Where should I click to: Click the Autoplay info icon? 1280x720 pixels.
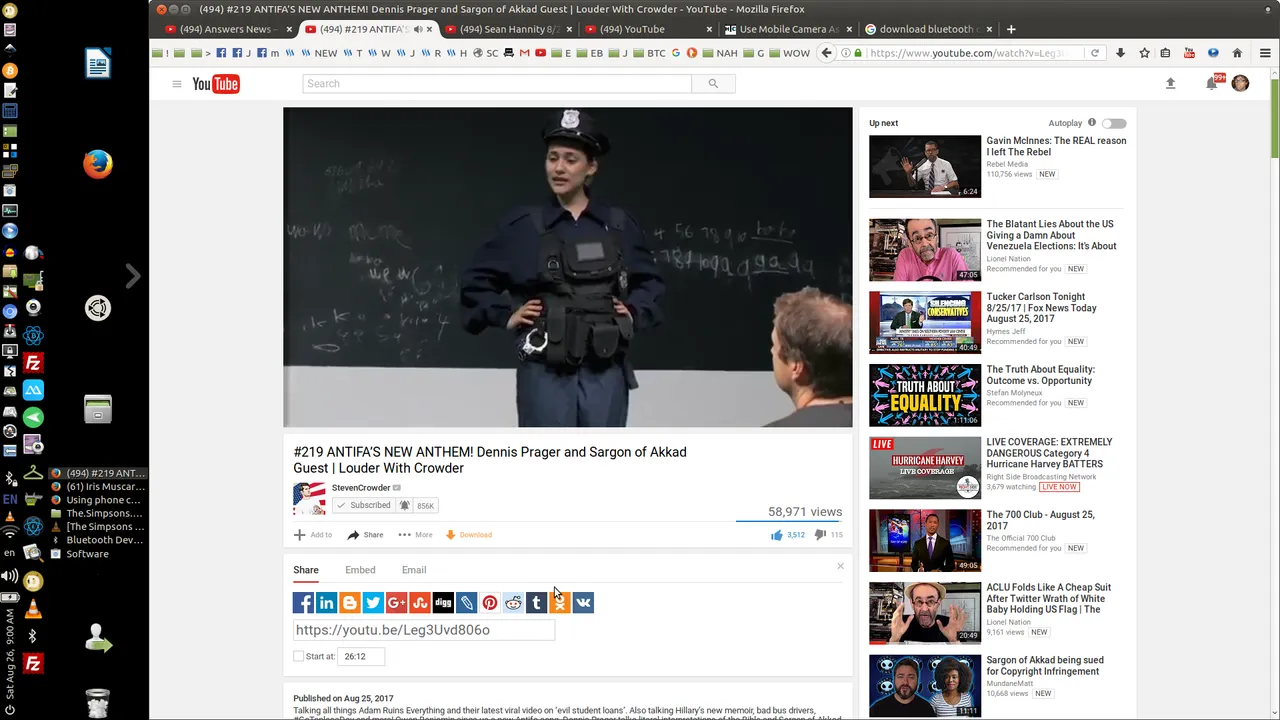(x=1092, y=123)
